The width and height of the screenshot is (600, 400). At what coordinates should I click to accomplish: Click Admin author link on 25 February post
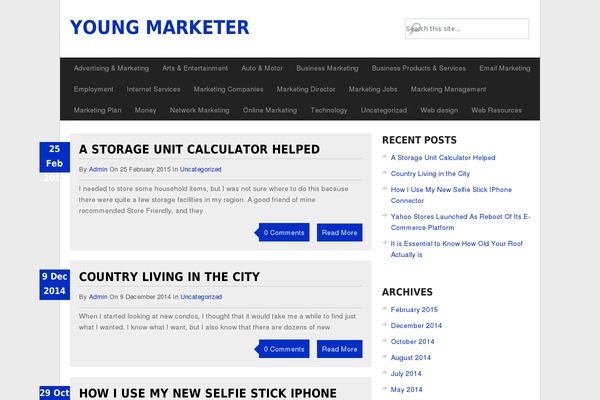pos(98,169)
